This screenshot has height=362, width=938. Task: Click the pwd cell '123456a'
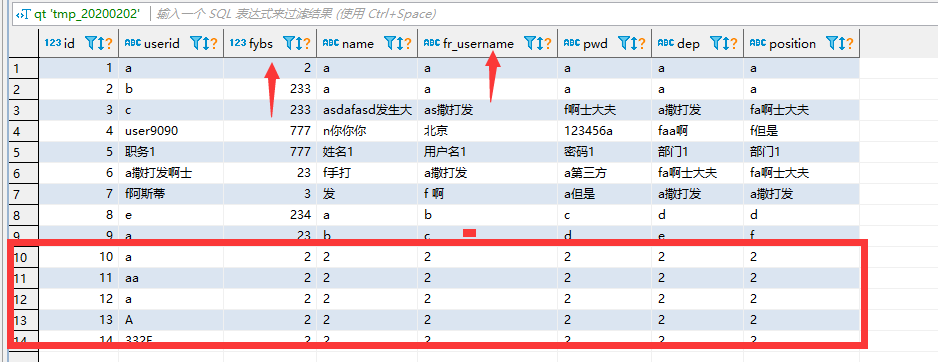[605, 131]
